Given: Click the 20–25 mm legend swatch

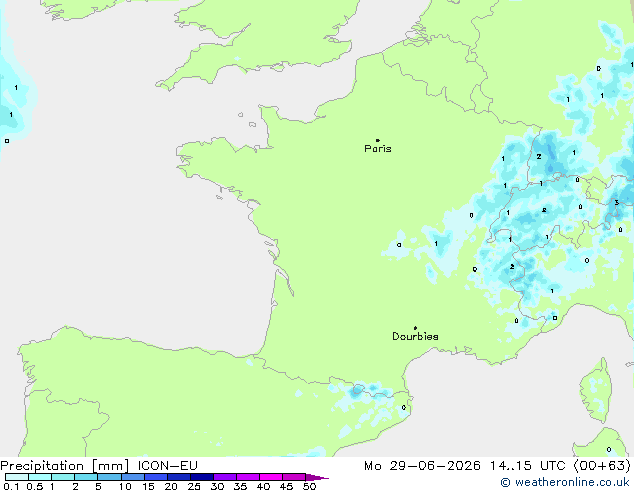Looking at the screenshot, I should coord(179,477).
